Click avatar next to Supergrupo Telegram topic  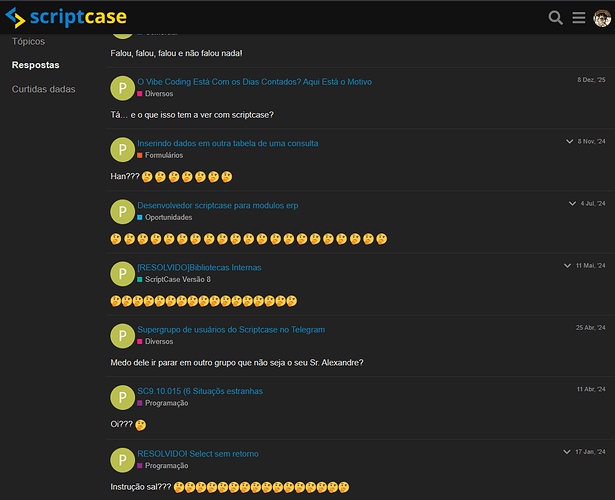click(x=122, y=335)
